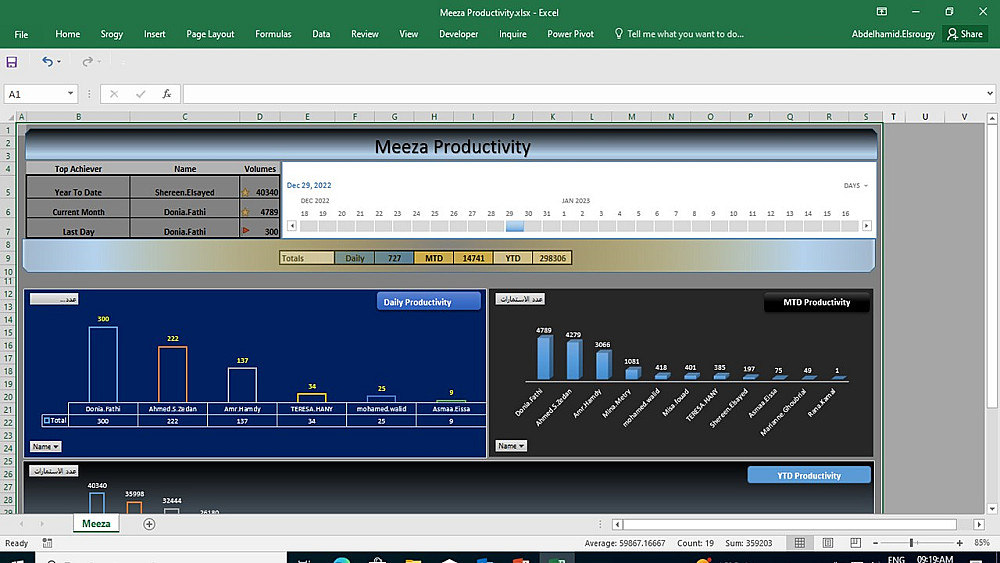Select row 9 header
The width and height of the screenshot is (1000, 563).
tap(8, 258)
